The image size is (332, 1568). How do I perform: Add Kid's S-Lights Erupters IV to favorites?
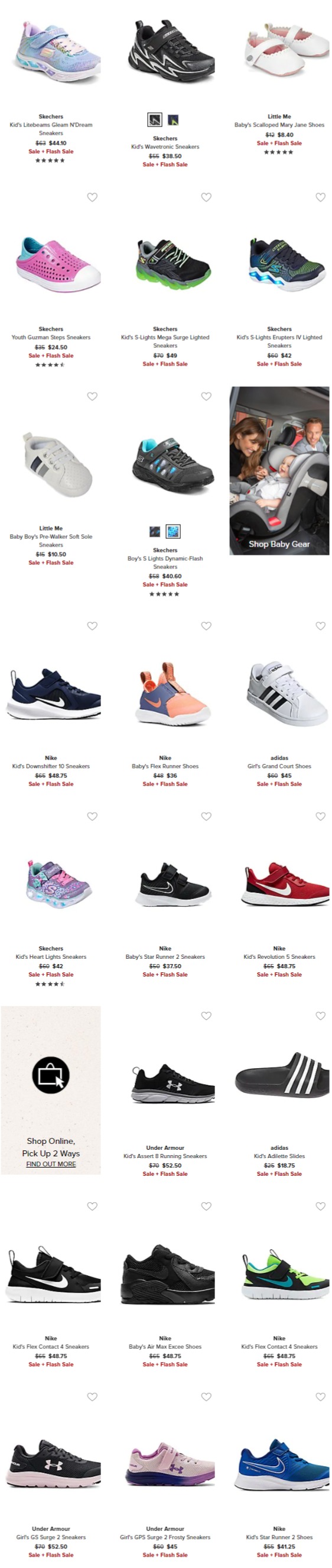click(x=320, y=197)
